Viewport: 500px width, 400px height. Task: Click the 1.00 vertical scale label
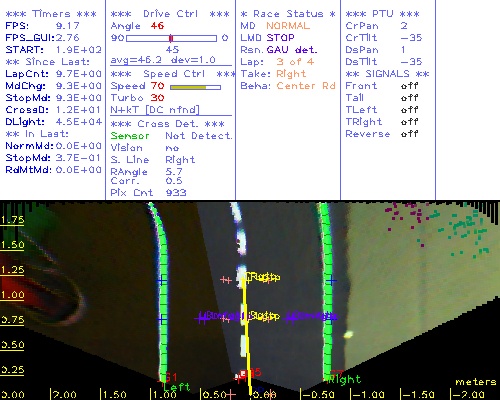(12, 295)
